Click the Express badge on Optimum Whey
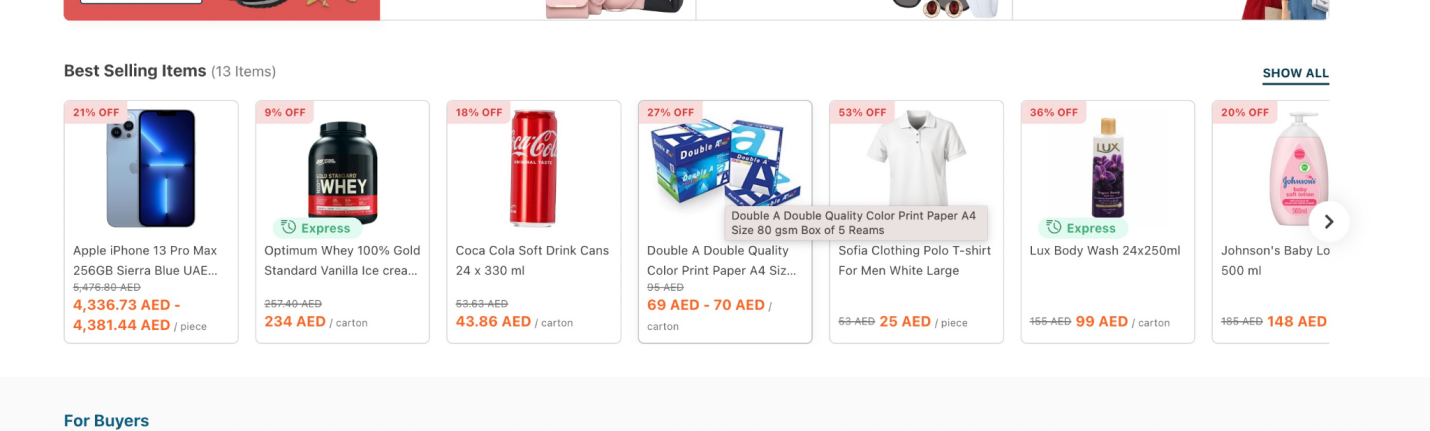Screen dimensions: 1430x431 point(317,228)
